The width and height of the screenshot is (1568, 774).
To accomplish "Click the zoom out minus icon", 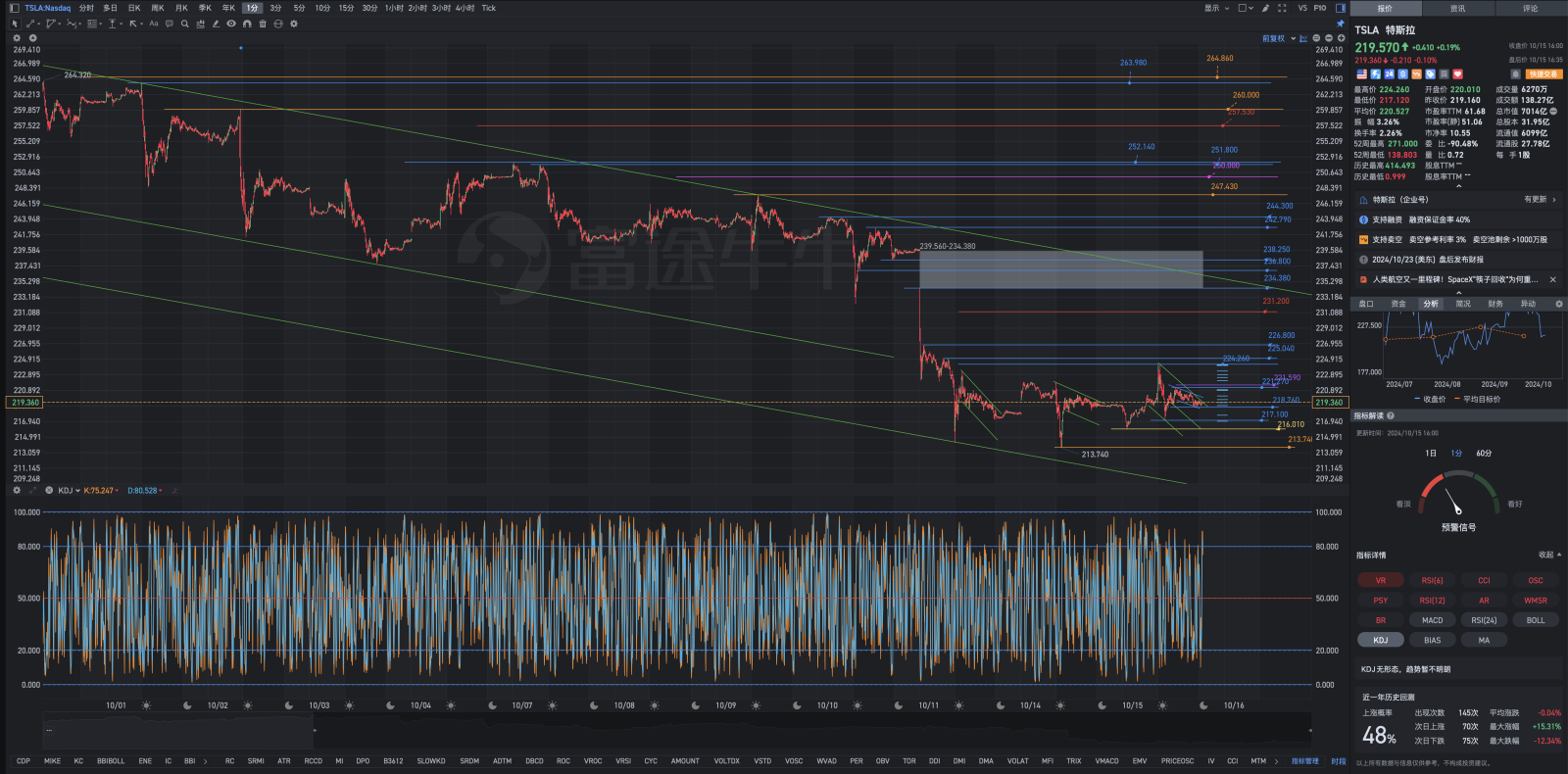I will (x=1329, y=38).
